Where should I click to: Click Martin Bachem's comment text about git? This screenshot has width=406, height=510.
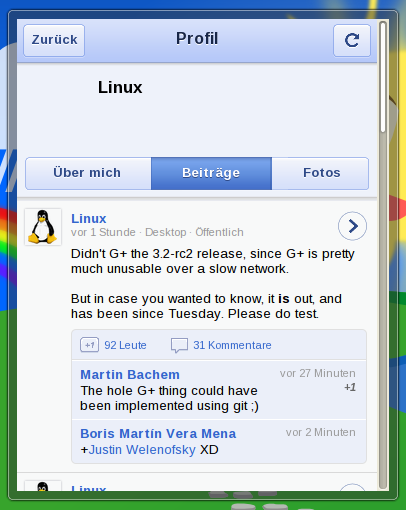click(x=169, y=398)
